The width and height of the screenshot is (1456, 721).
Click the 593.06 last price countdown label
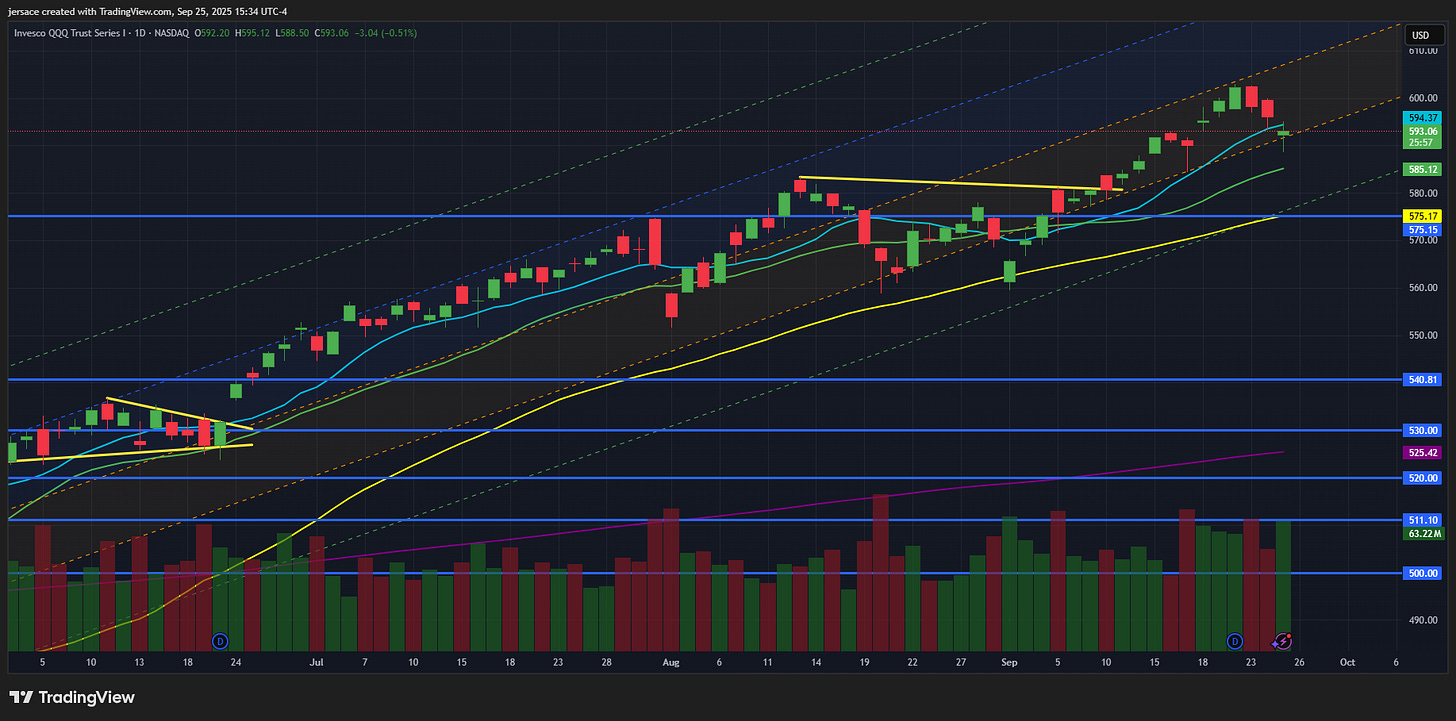tap(1422, 136)
